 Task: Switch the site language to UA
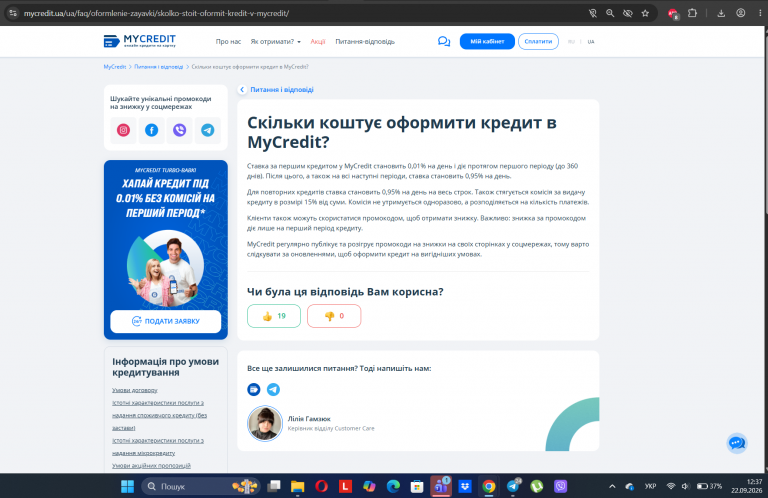click(591, 42)
